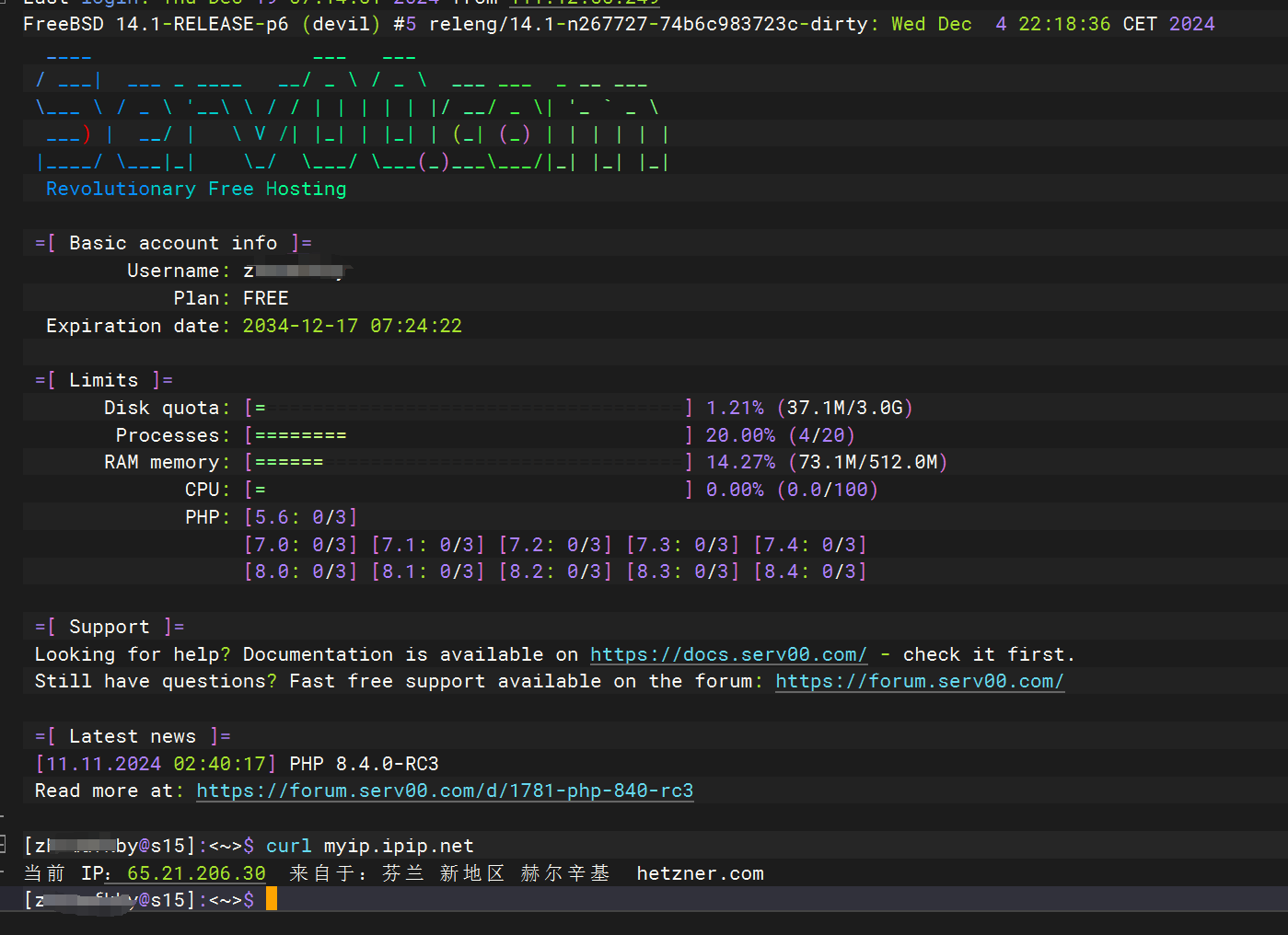
Task: Click the Disk quota usage bar
Action: [469, 408]
